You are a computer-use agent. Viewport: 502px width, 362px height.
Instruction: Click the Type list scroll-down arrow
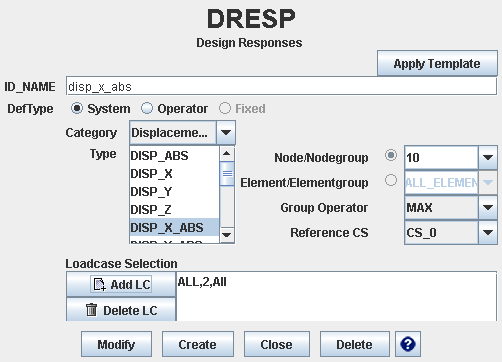227,235
